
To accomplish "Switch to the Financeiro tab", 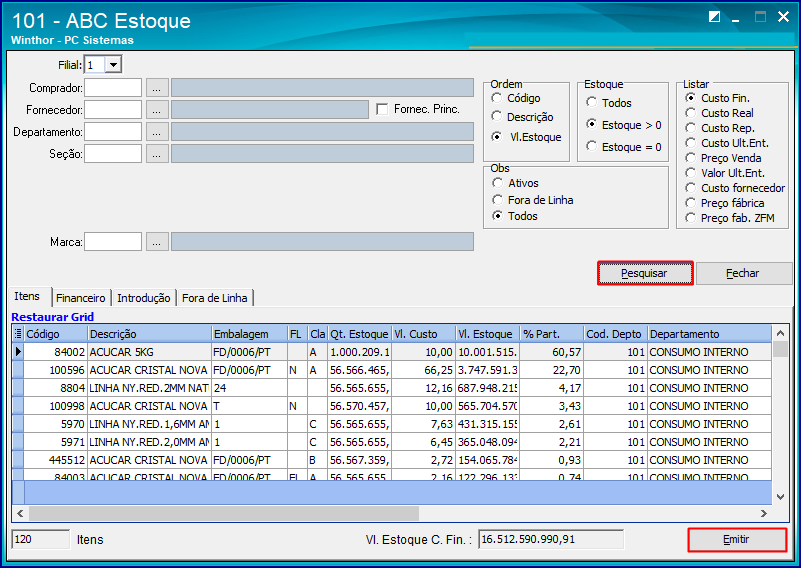I will [x=81, y=298].
